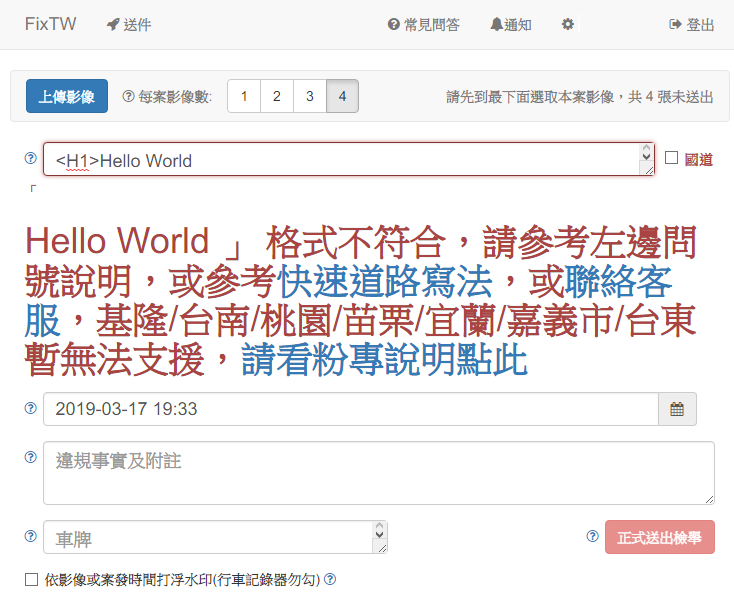Click help icon beside 違規事實及附註
The height and width of the screenshot is (597, 734).
click(x=30, y=457)
